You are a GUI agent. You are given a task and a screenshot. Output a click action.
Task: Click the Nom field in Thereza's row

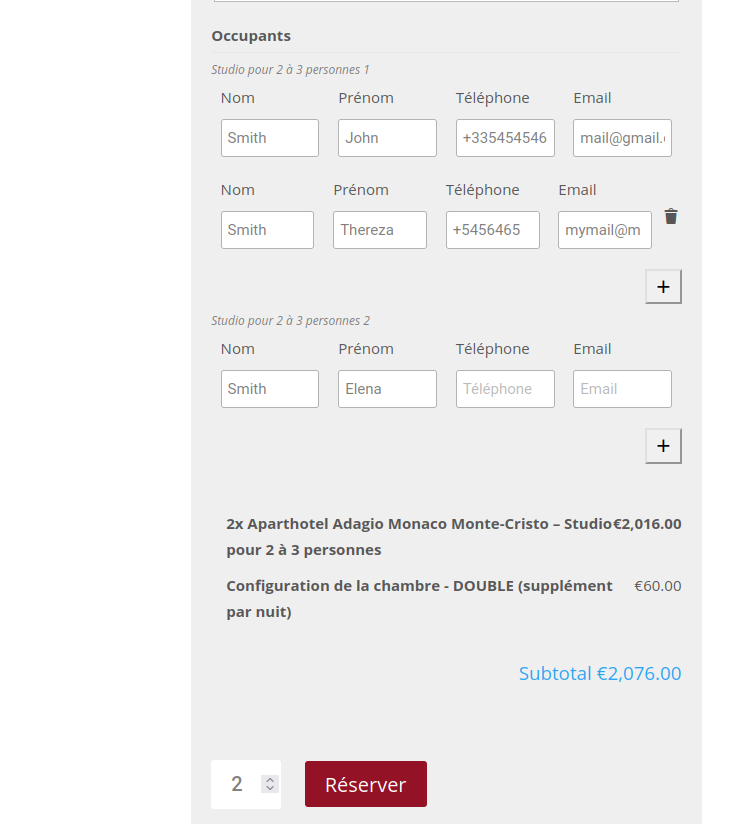point(267,230)
